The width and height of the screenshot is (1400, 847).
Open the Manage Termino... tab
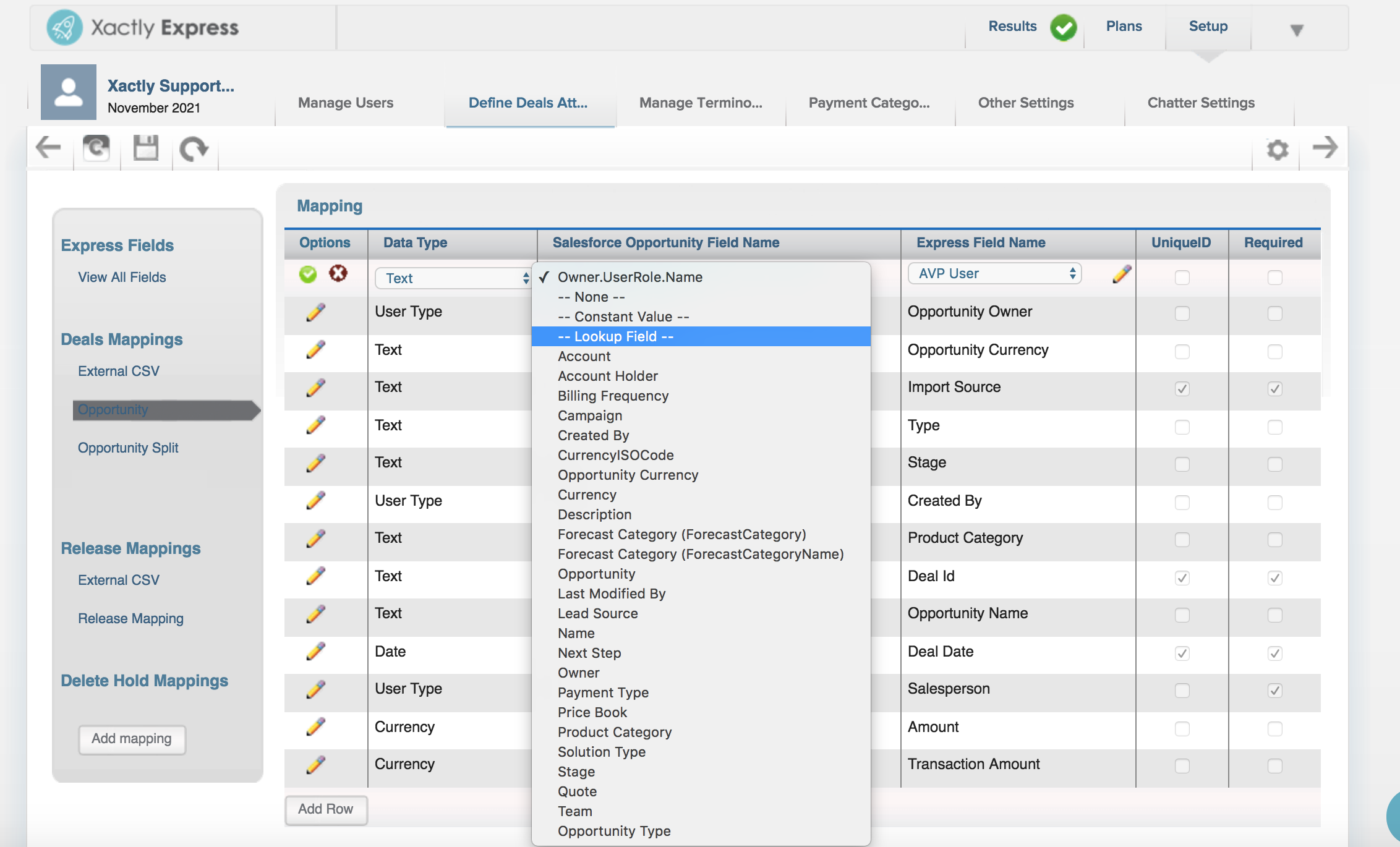coord(701,103)
